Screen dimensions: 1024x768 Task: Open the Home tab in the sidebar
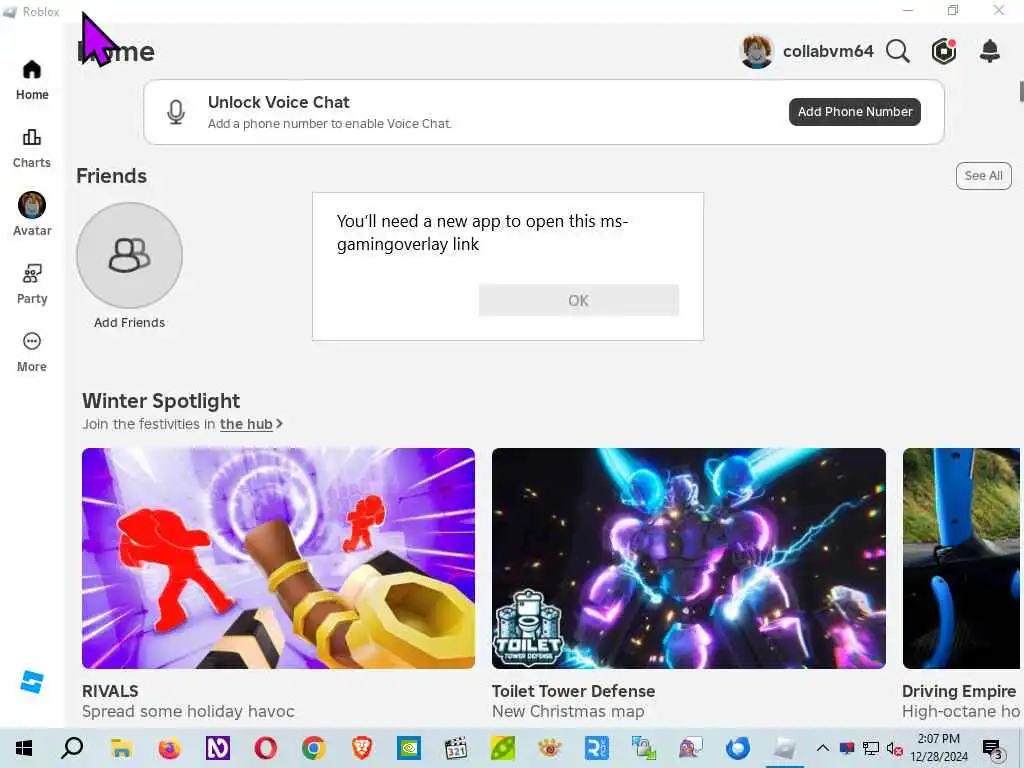[32, 80]
